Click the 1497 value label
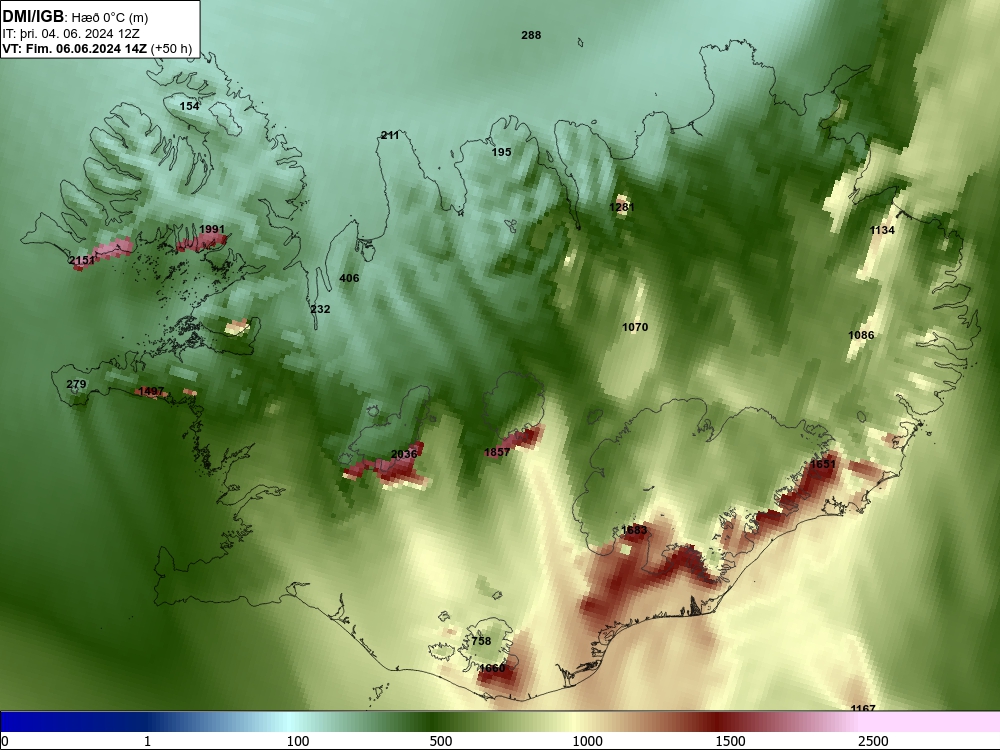 [151, 391]
